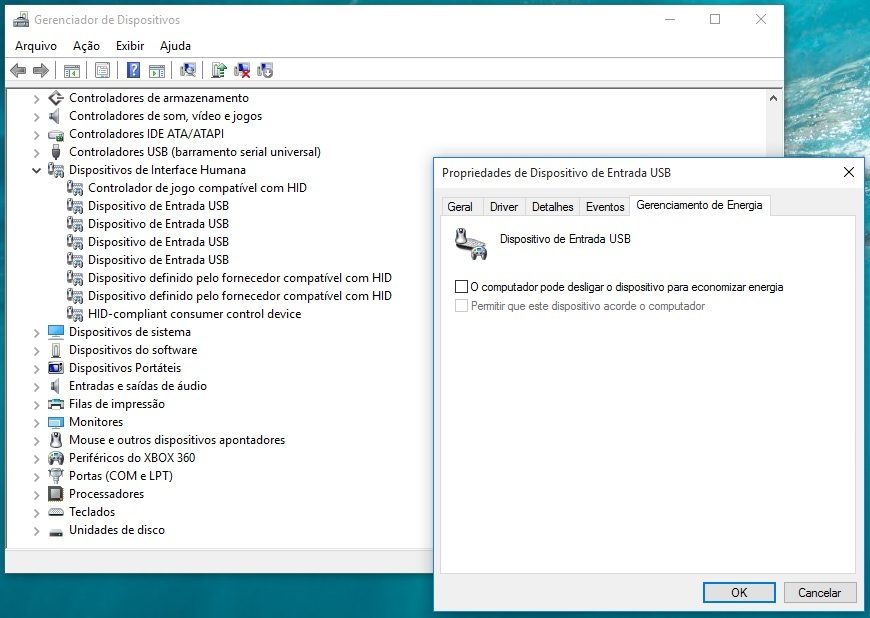
Task: Select 'Mouse e outros dispositivos apontadores' label
Action: tap(177, 440)
